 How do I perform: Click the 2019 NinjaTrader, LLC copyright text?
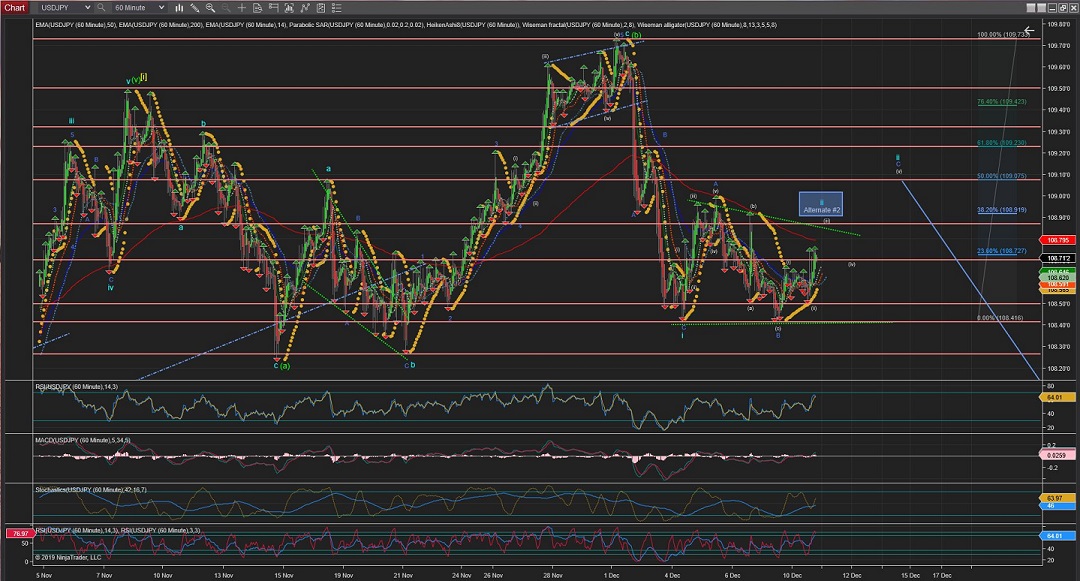pyautogui.click(x=68, y=558)
